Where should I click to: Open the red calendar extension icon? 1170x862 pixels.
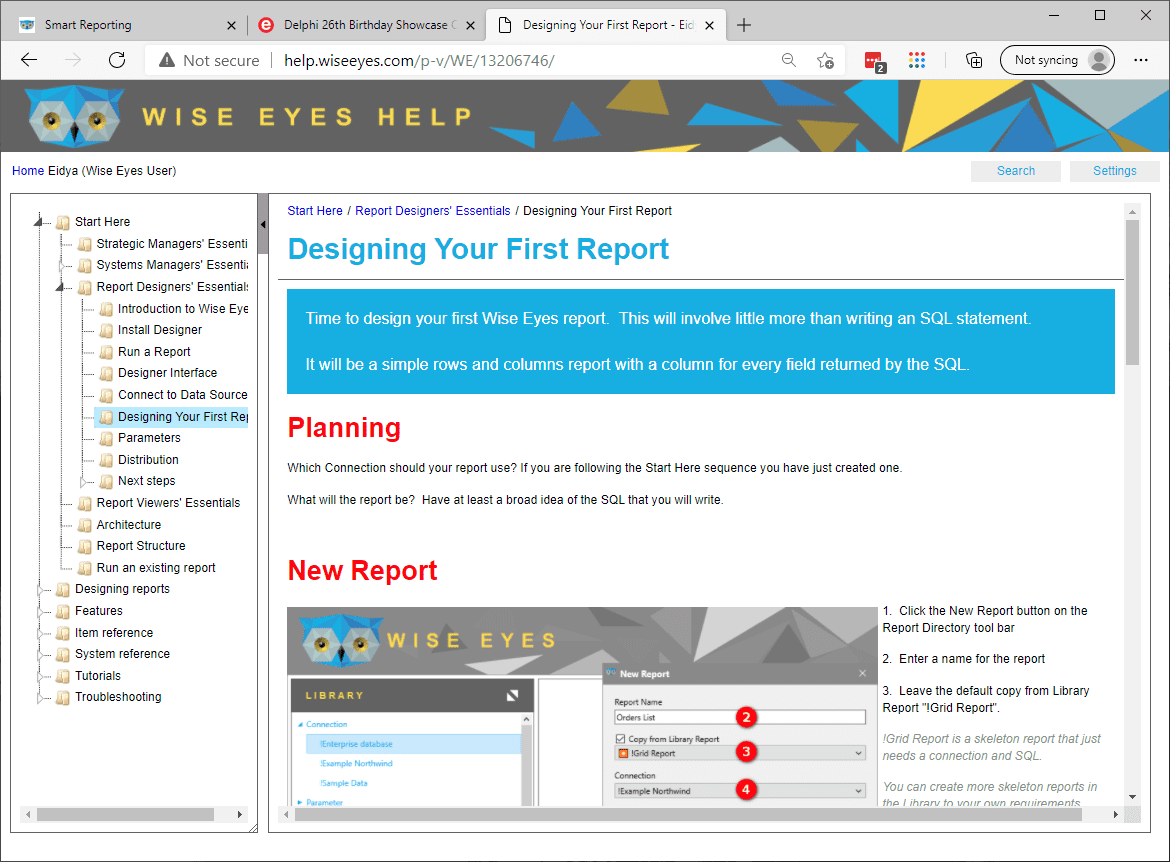[x=875, y=61]
